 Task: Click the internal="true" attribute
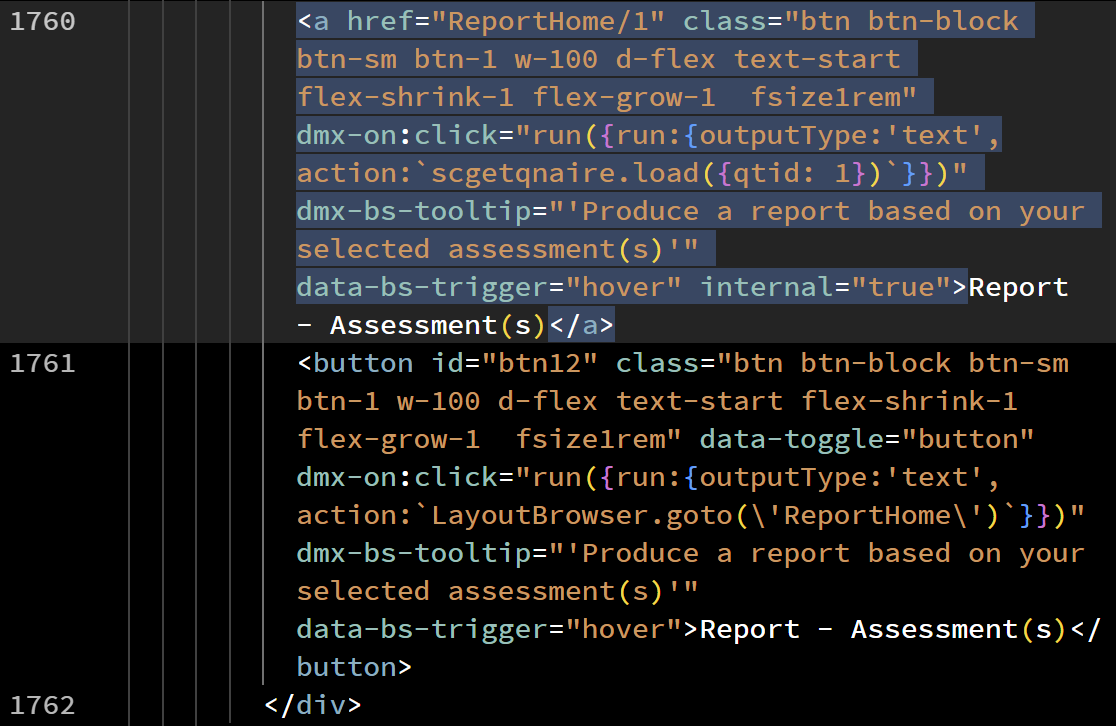824,287
